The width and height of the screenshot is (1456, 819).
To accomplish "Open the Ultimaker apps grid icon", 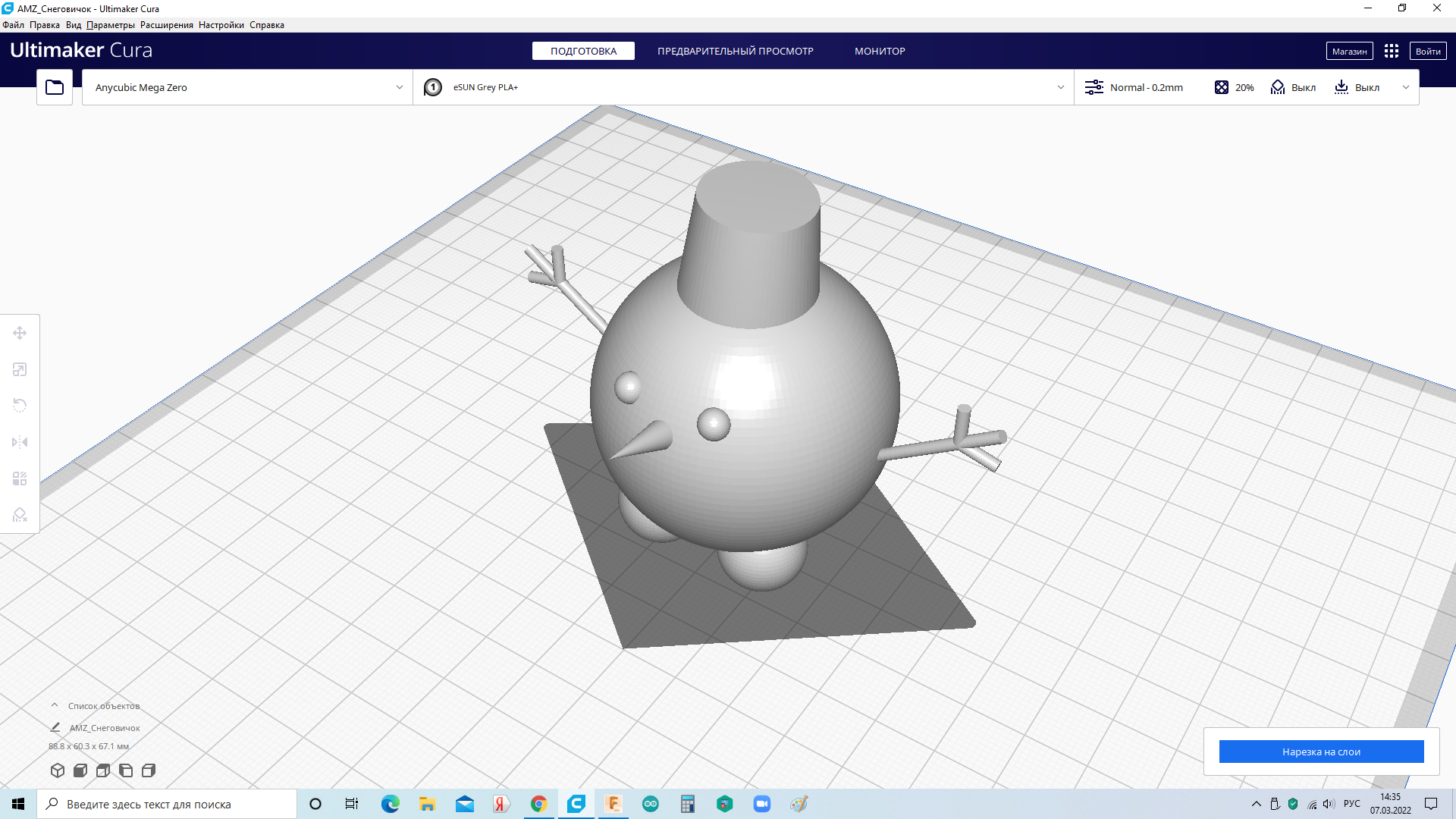I will [1391, 51].
